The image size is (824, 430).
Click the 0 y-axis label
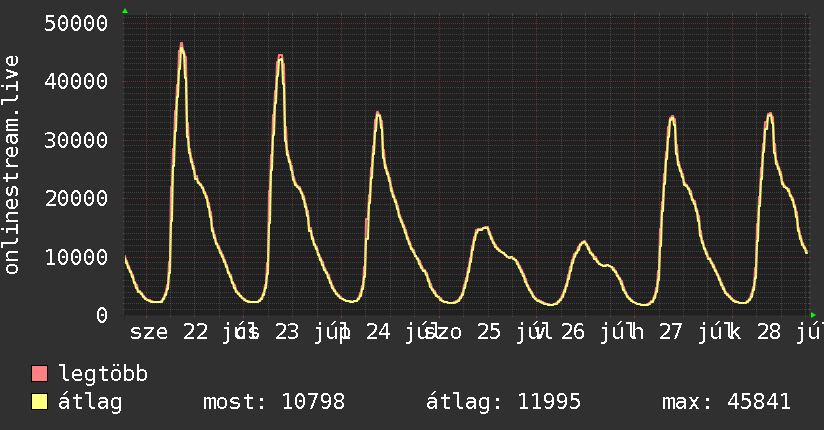(x=102, y=315)
